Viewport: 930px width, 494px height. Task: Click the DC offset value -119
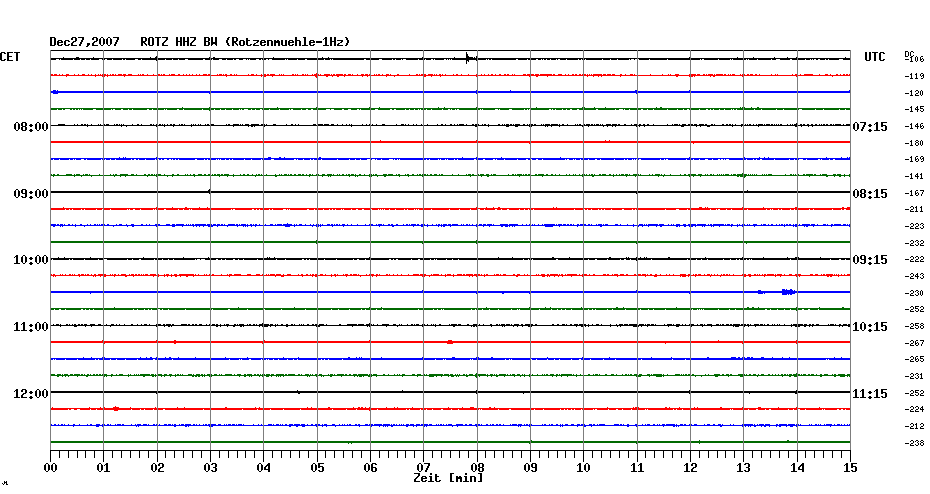(915, 77)
